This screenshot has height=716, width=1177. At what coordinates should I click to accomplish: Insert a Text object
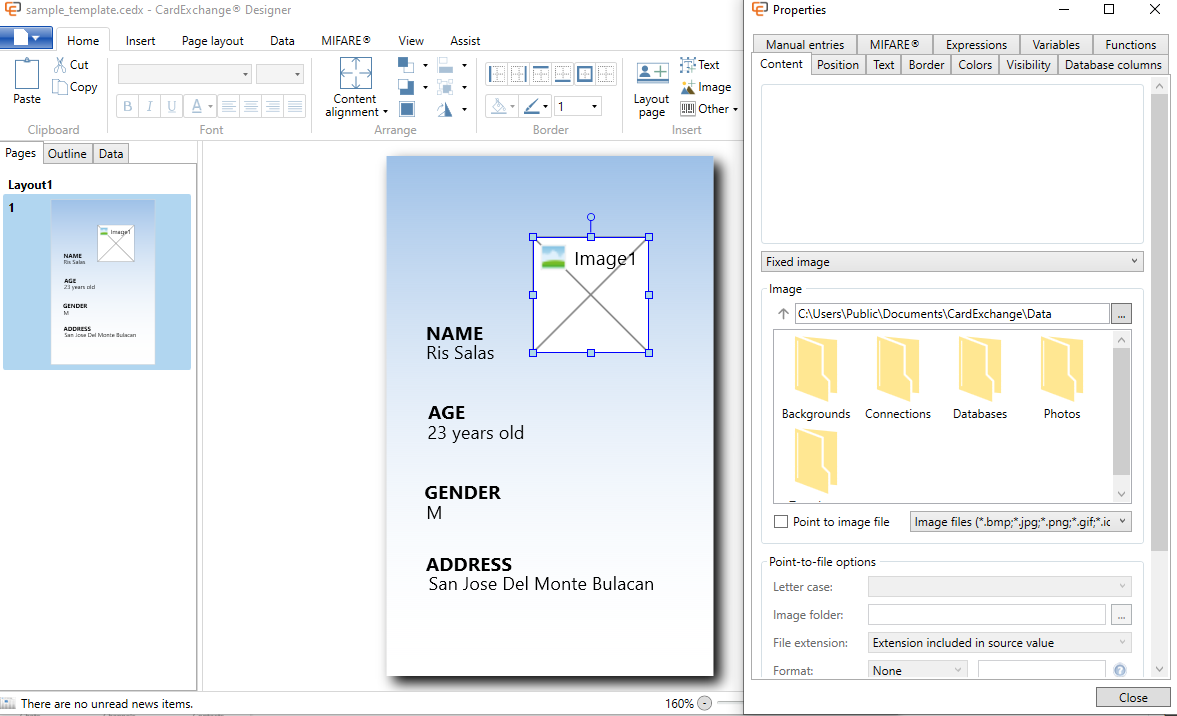700,65
